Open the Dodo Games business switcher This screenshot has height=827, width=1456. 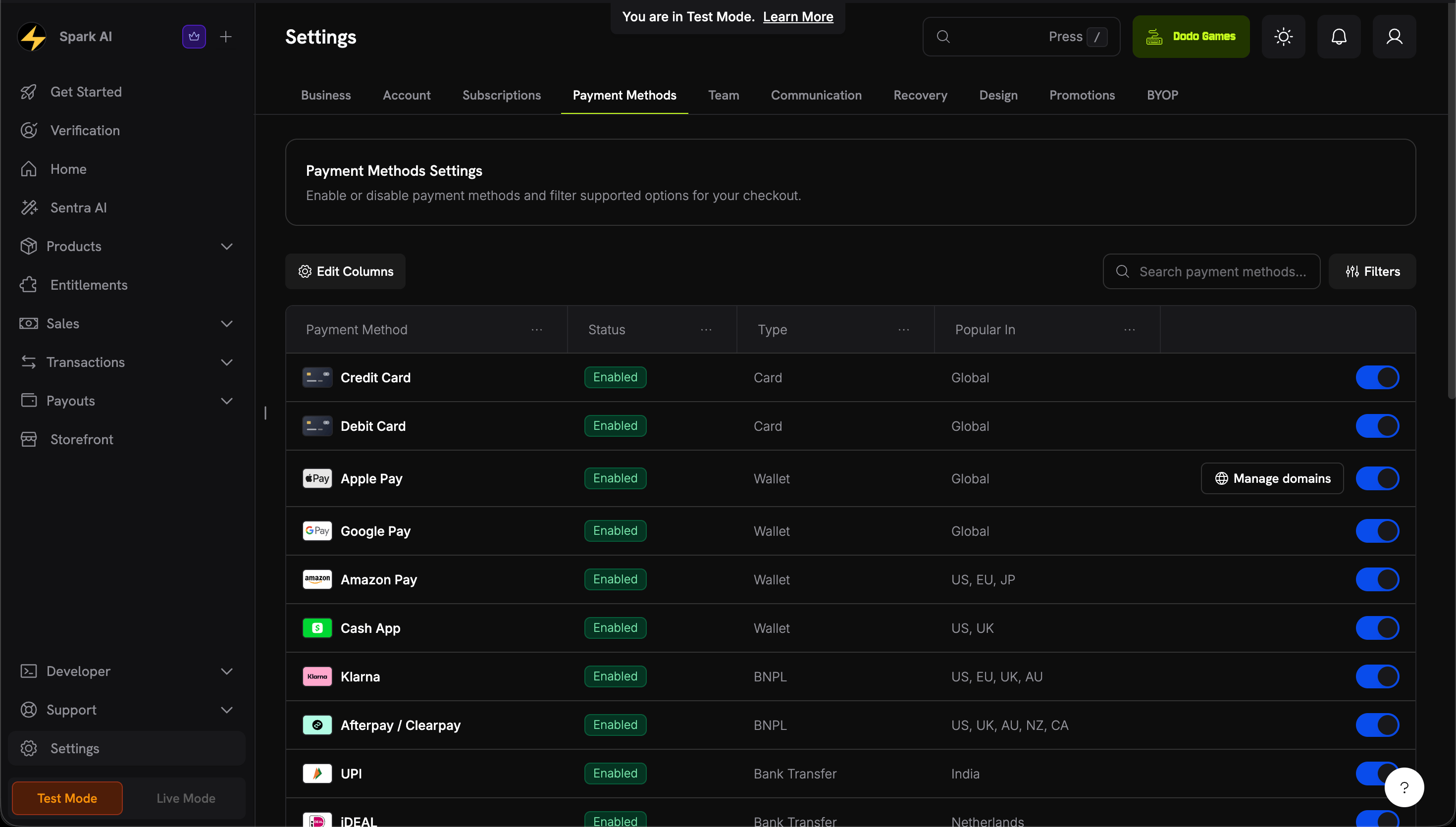(x=1191, y=37)
